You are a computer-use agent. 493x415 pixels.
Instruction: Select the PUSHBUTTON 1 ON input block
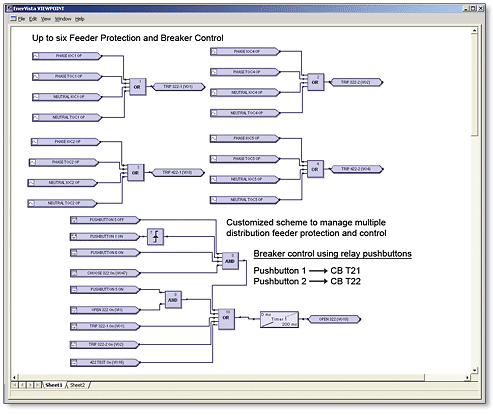tap(105, 237)
